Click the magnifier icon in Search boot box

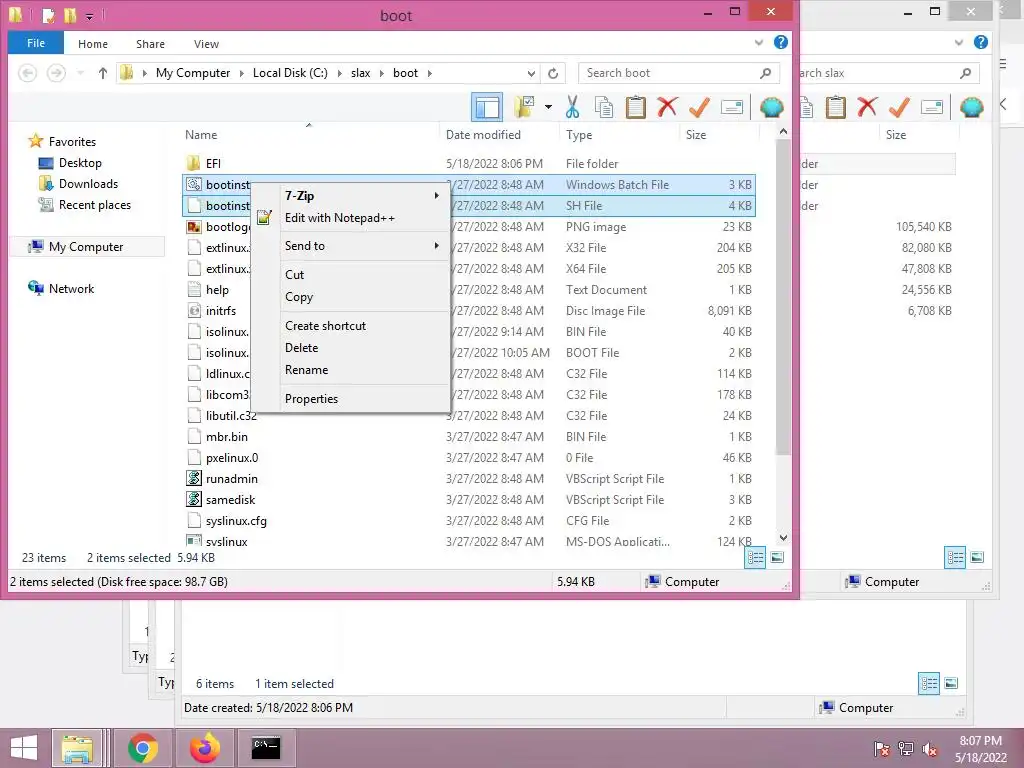765,73
